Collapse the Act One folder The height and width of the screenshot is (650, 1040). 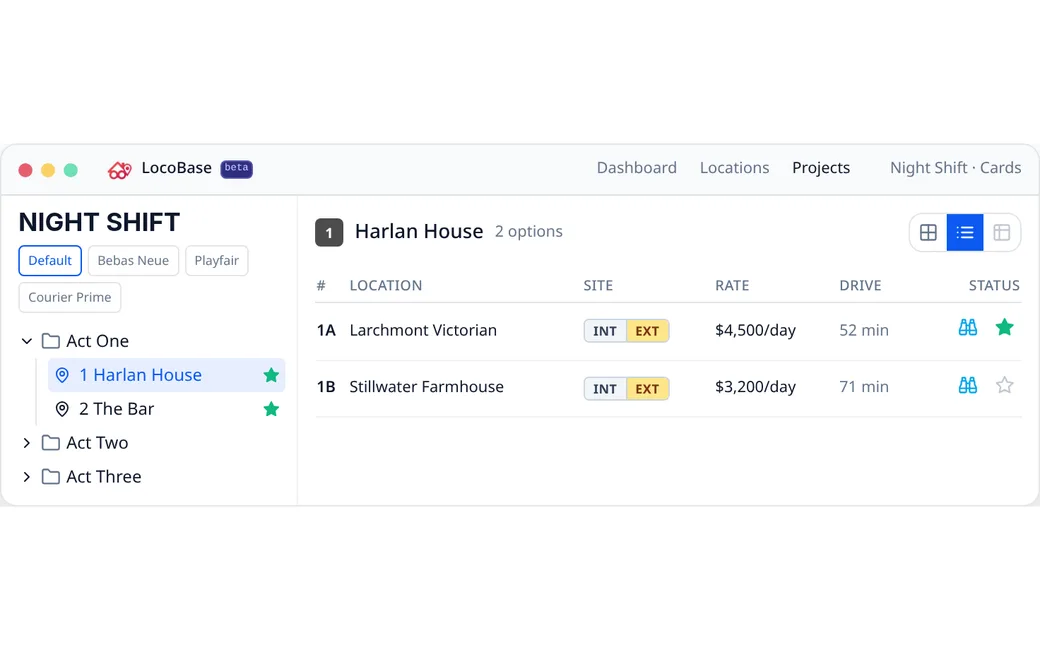click(27, 341)
